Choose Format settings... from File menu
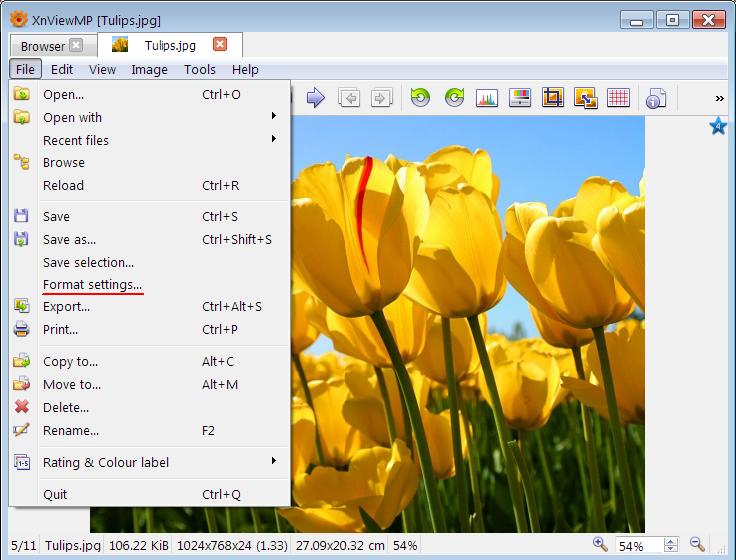The width and height of the screenshot is (736, 560). [92, 285]
